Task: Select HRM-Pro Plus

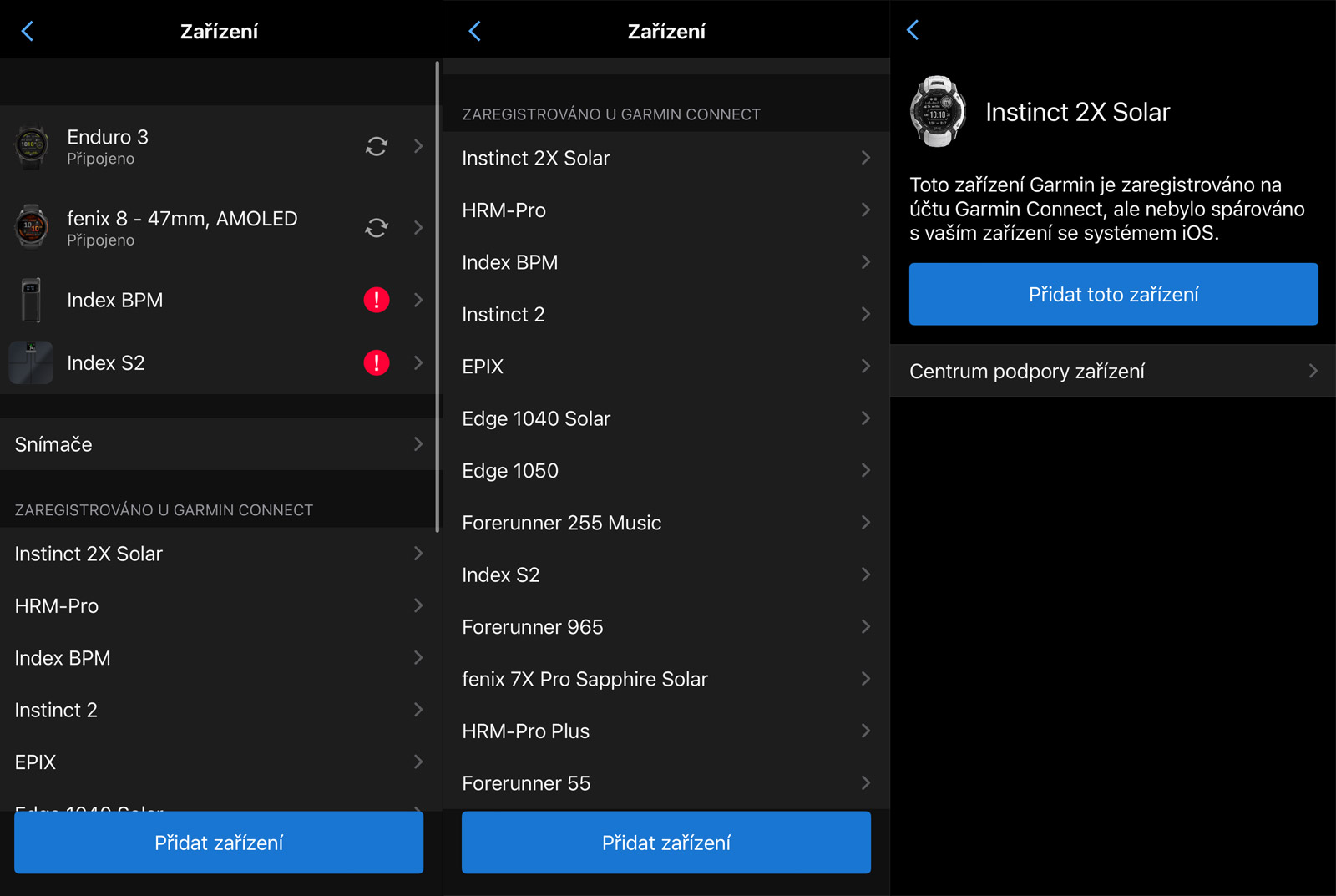Action: point(666,731)
